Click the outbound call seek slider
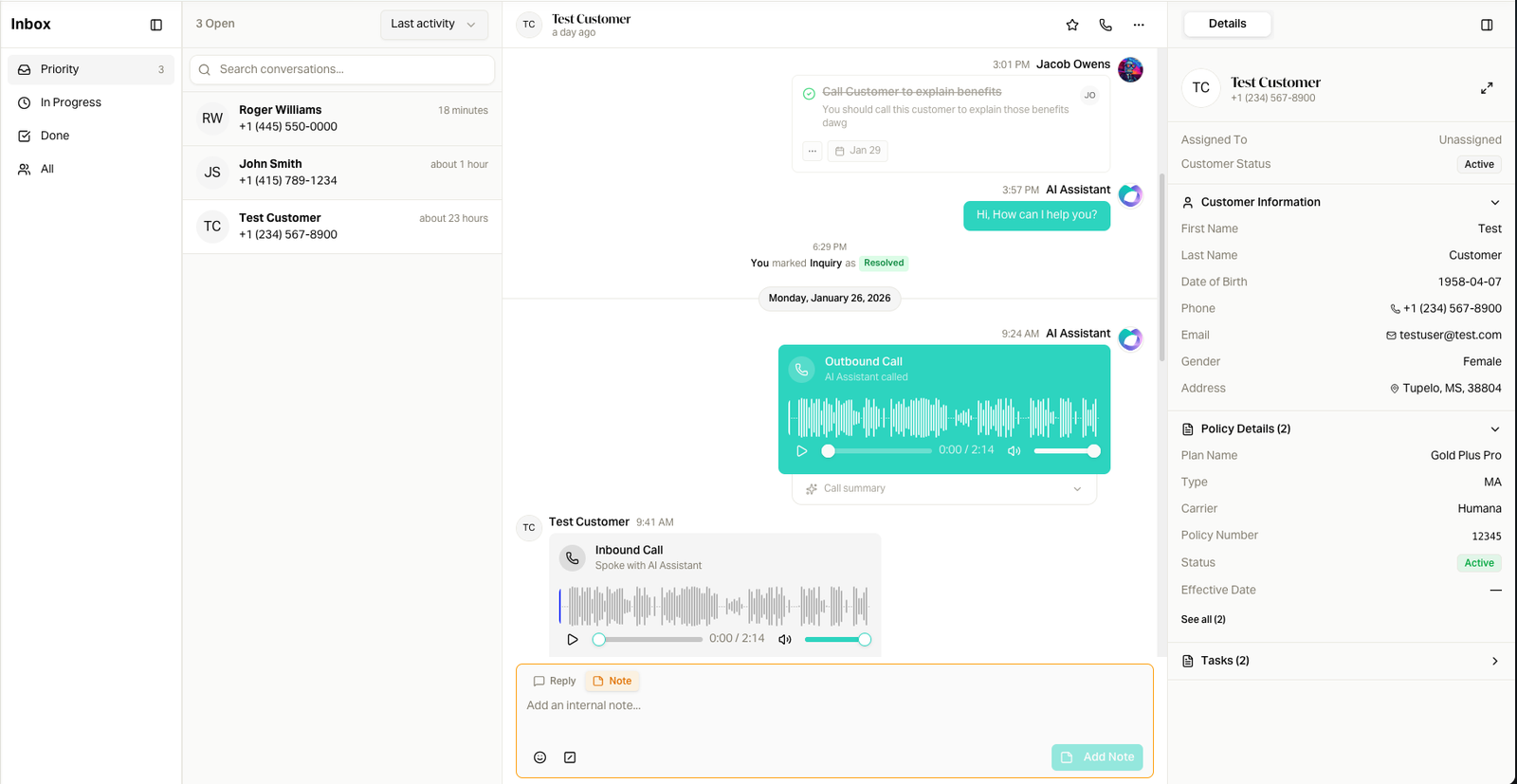Viewport: 1517px width, 784px height. tap(877, 451)
